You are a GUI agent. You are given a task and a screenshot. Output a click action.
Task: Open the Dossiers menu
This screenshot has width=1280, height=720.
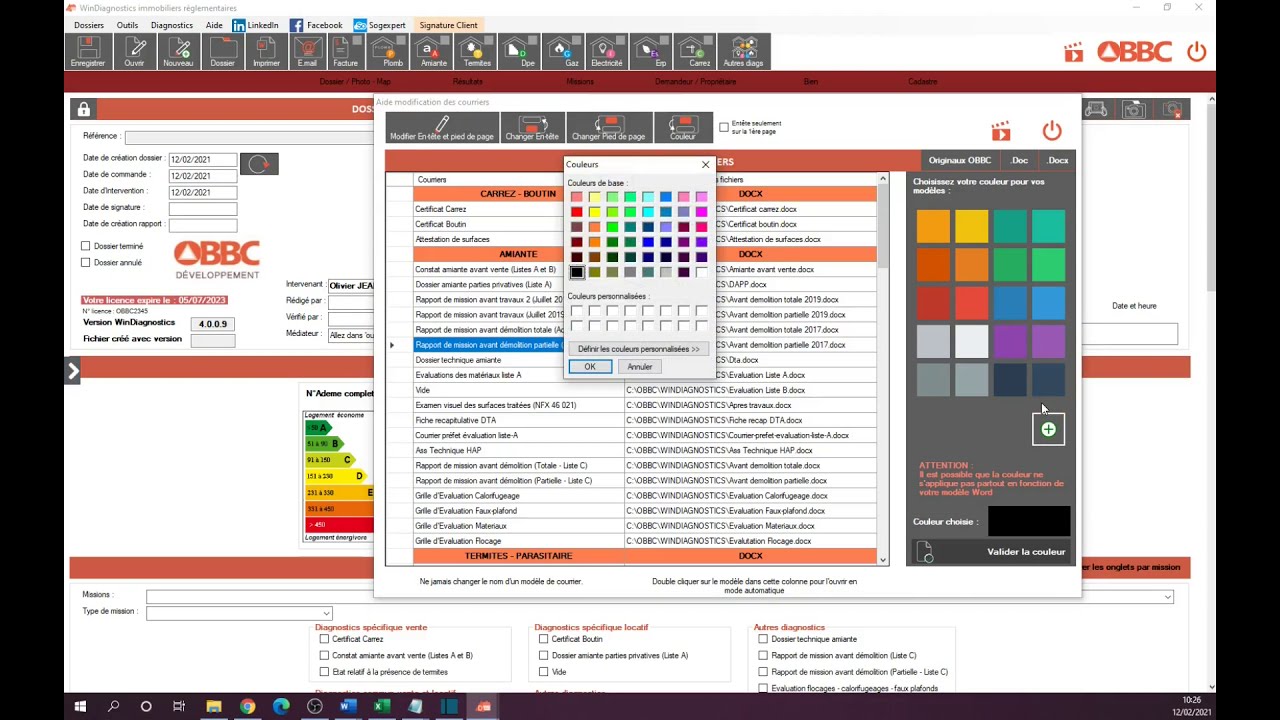pos(89,25)
